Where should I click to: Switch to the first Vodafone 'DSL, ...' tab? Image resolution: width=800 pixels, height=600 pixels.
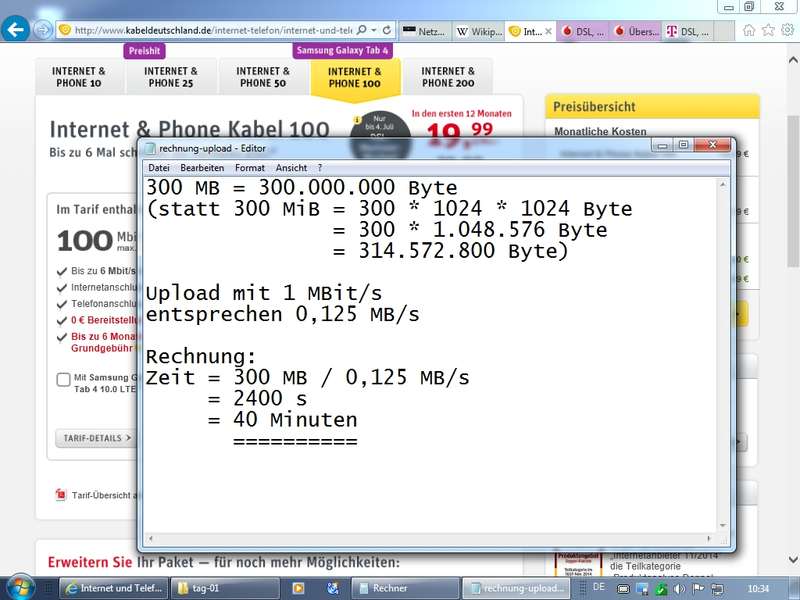click(583, 31)
